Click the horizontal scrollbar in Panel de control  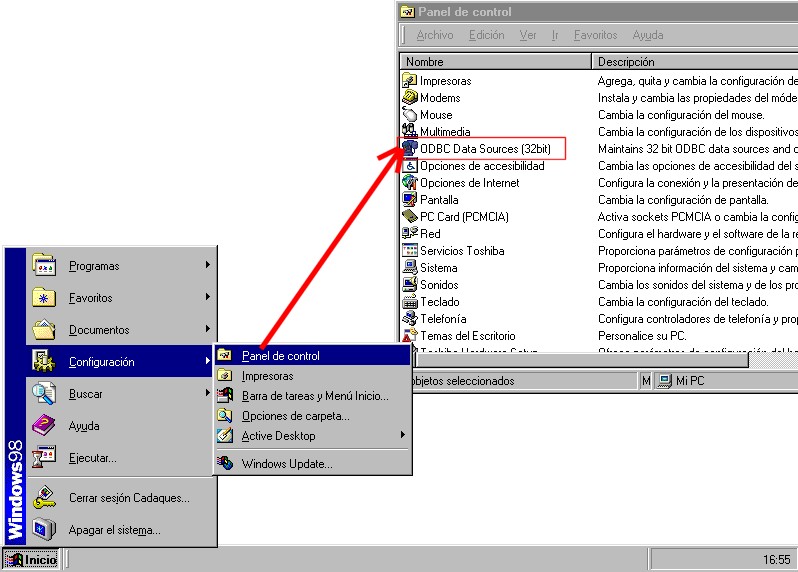[582, 360]
